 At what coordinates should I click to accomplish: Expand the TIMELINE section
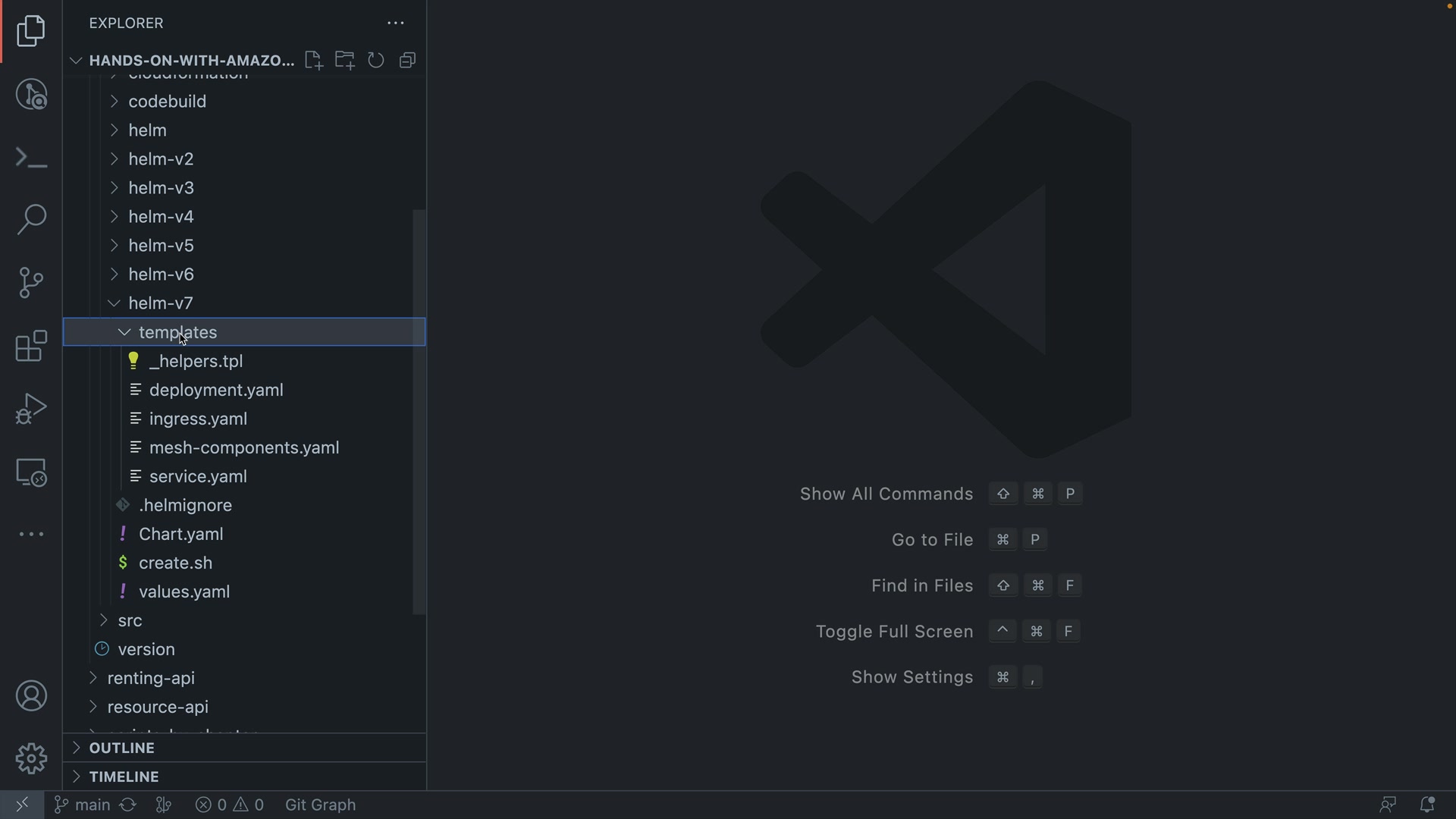click(124, 777)
